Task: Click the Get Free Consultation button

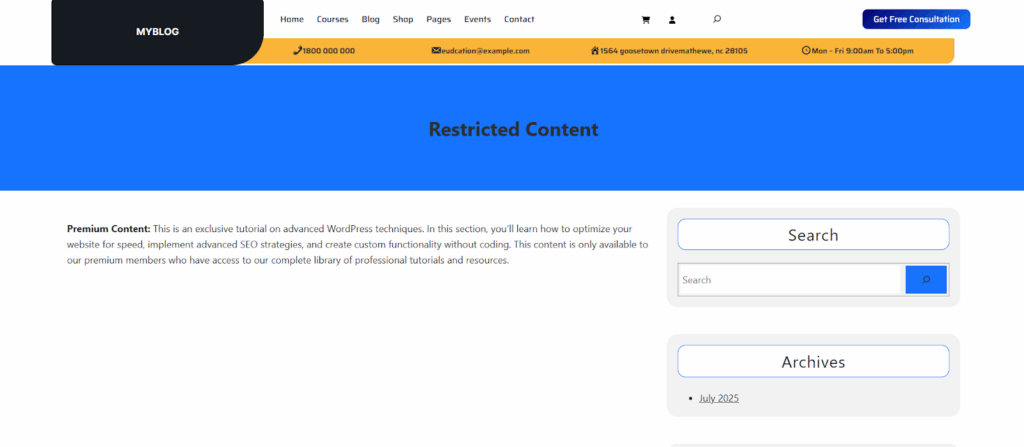Action: click(x=916, y=19)
